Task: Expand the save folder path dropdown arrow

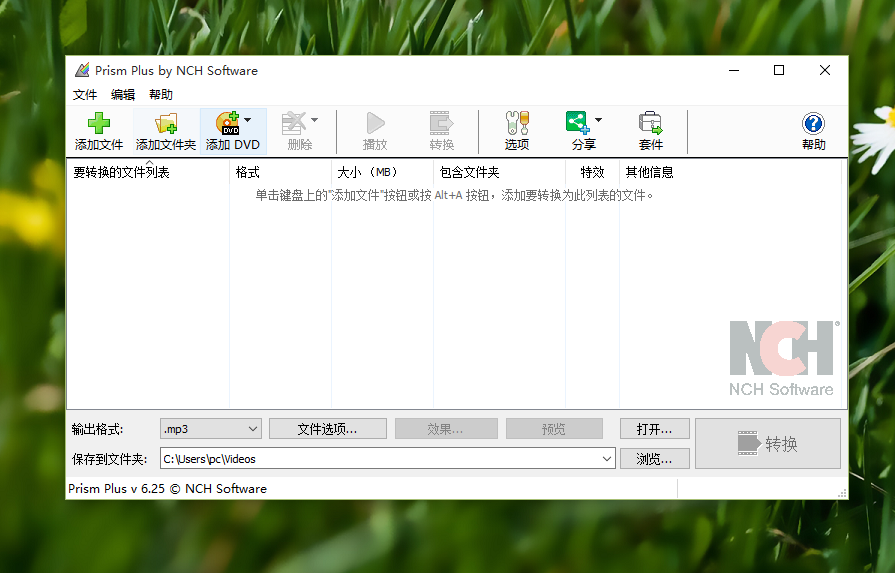Action: click(607, 458)
